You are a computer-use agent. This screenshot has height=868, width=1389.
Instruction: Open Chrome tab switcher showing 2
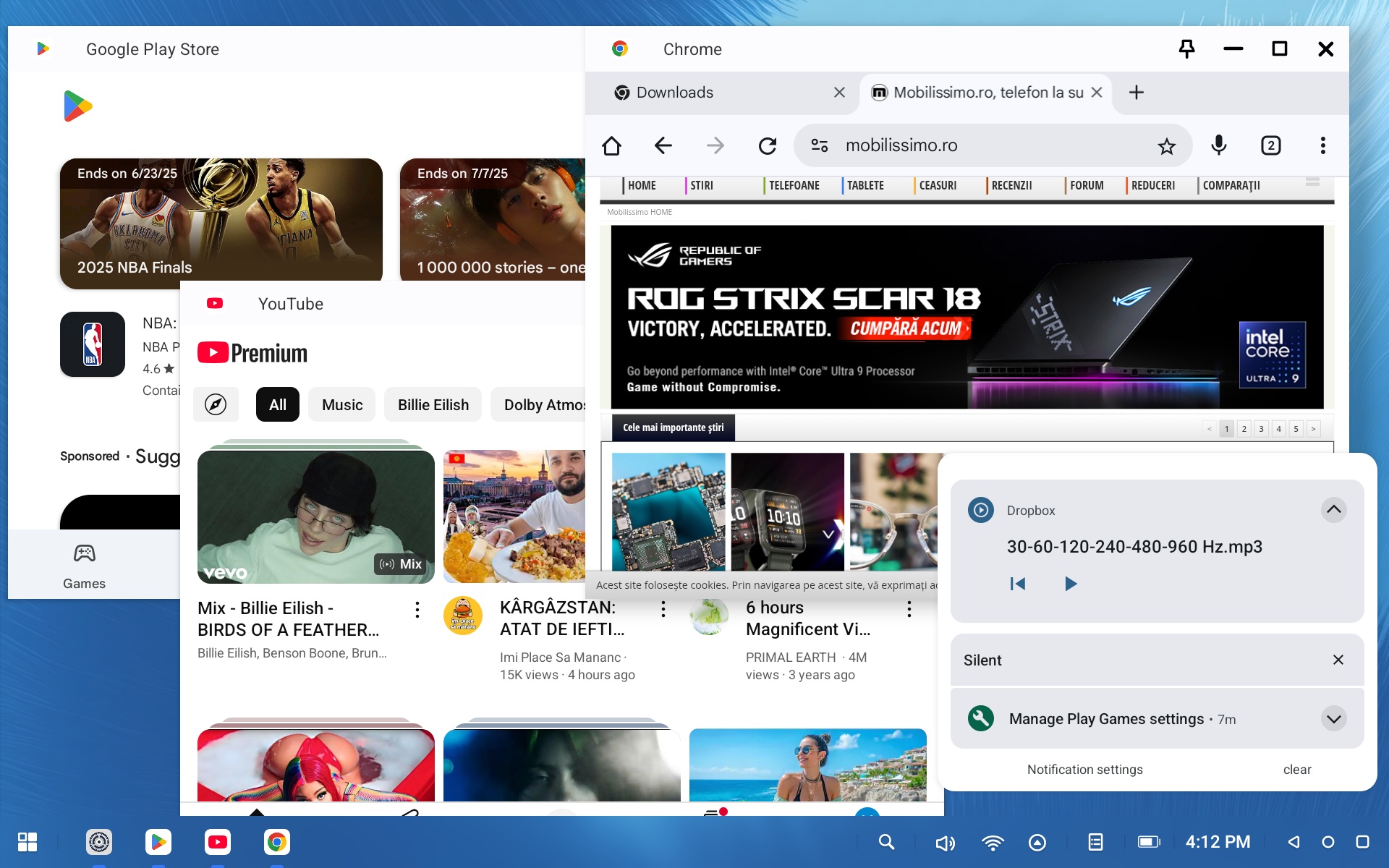tap(1270, 145)
